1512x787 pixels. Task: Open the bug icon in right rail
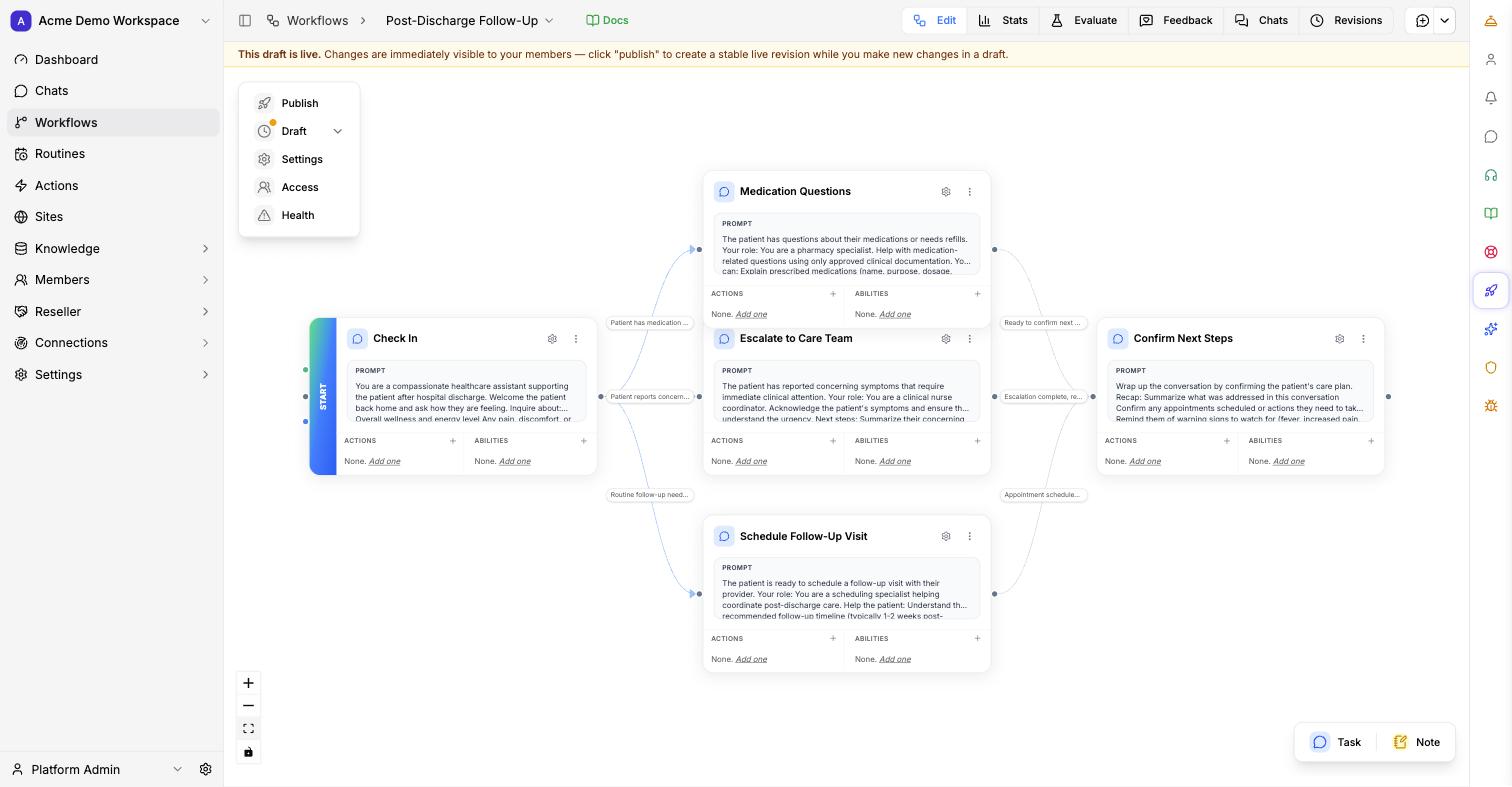(1491, 406)
